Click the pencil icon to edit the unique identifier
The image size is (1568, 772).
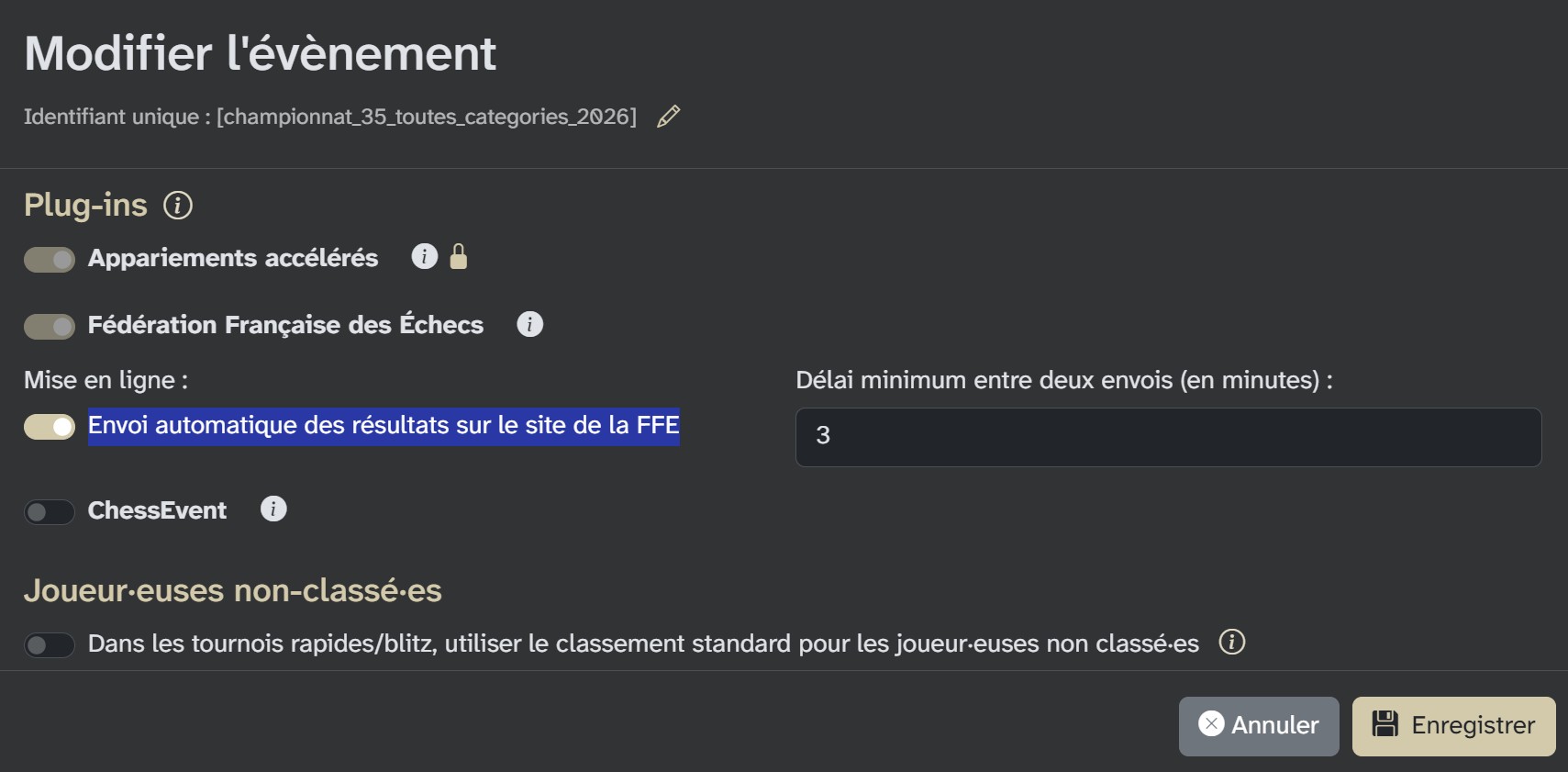[668, 116]
